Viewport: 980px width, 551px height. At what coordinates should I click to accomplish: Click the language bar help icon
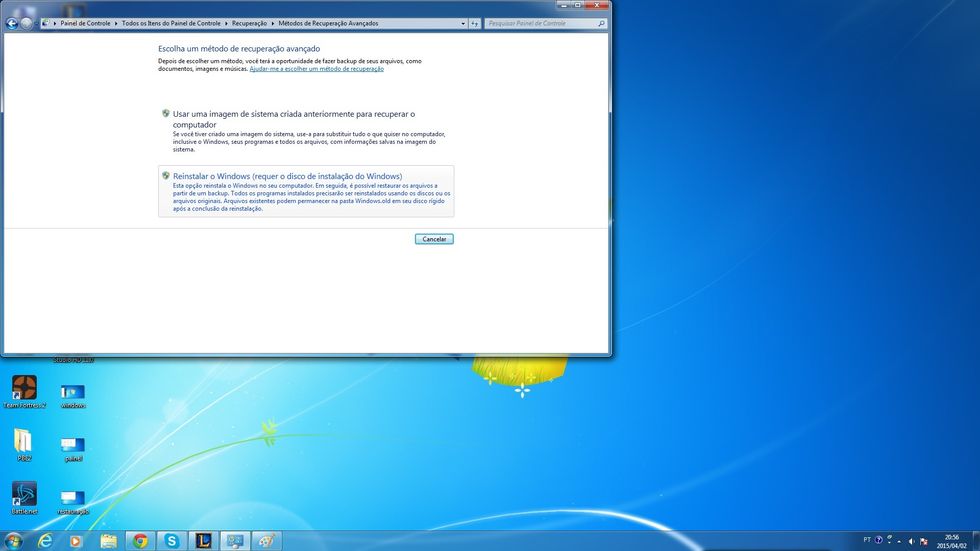[x=878, y=540]
